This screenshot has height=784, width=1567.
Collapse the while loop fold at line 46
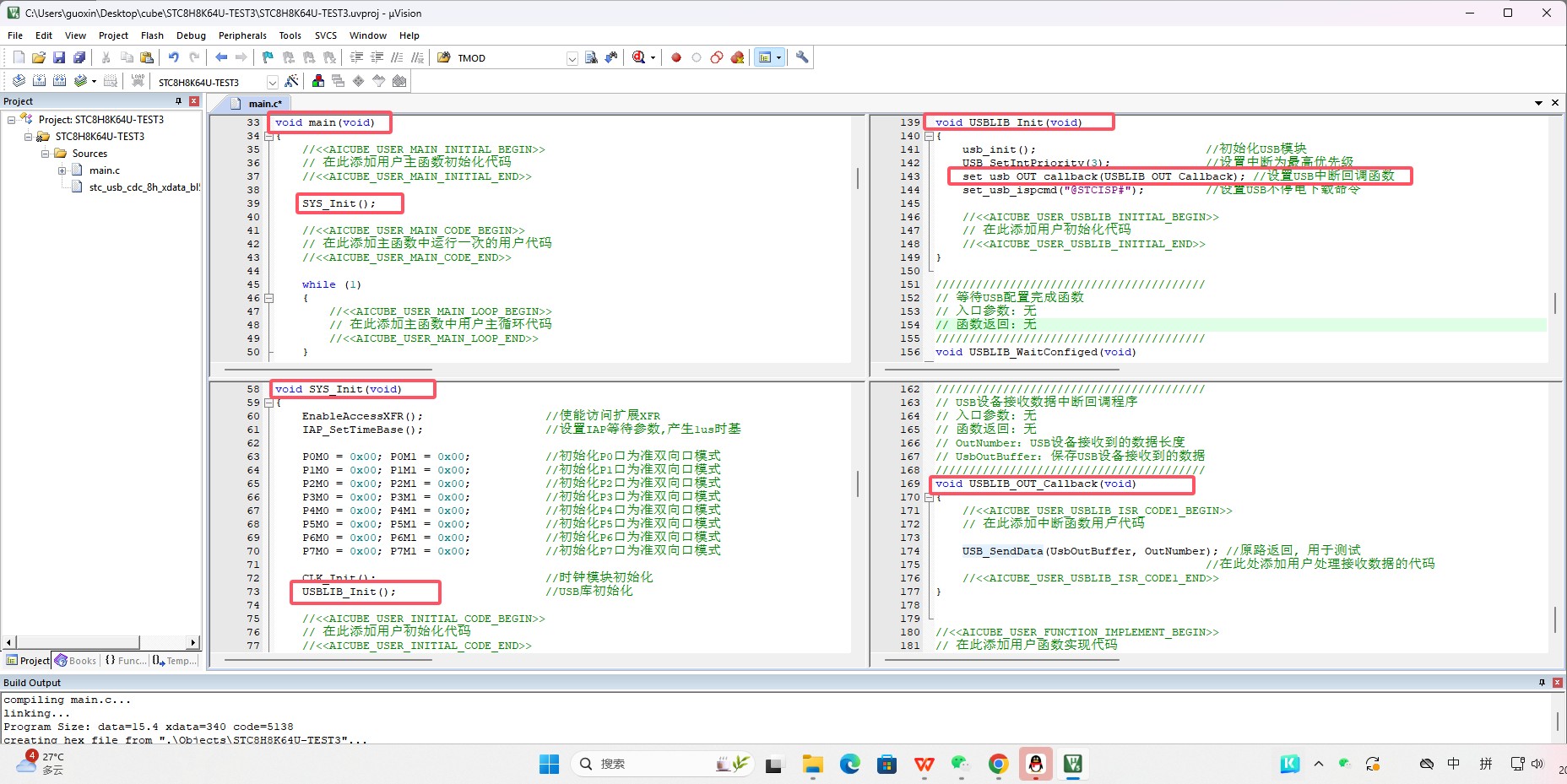point(269,298)
